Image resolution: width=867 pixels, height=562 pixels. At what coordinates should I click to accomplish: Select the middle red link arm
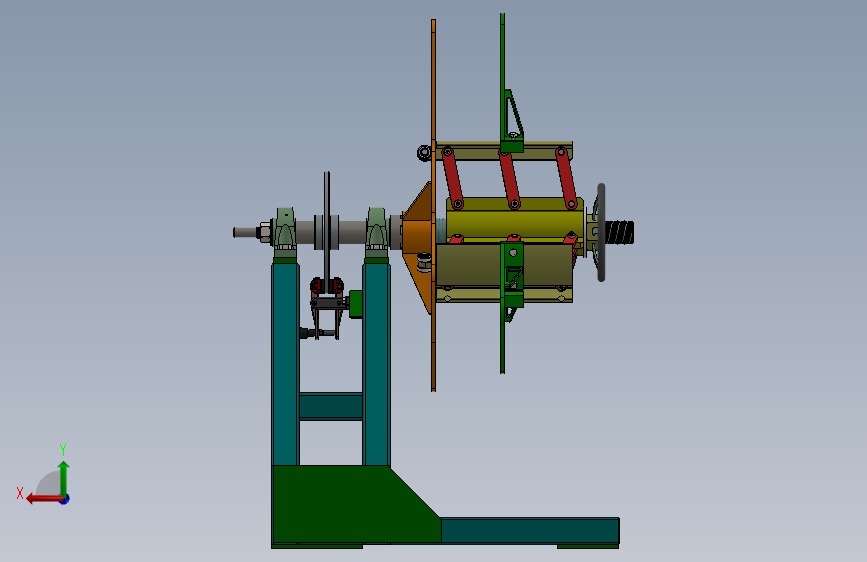510,179
